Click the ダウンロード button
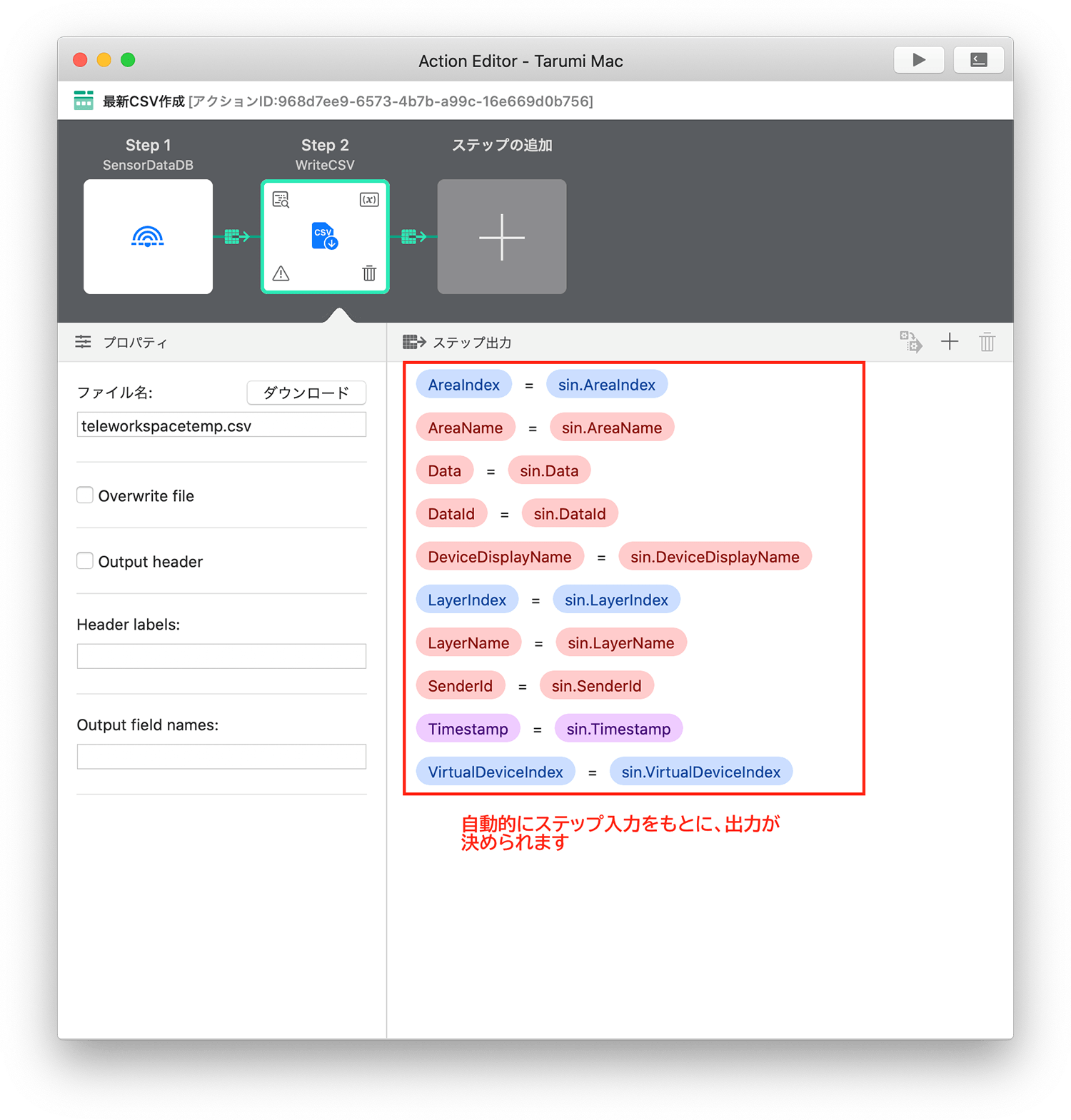Screen dimensions: 1071x1120 click(x=306, y=393)
